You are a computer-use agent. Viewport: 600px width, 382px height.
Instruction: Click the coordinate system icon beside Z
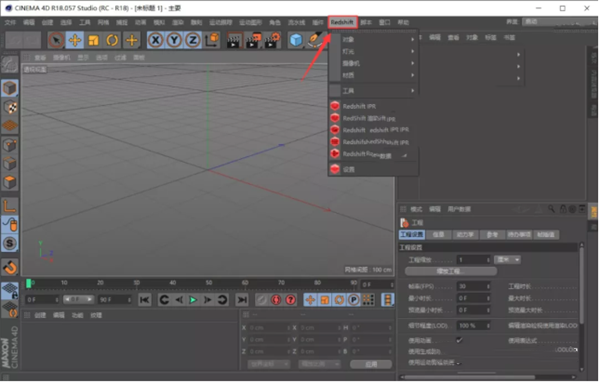212,40
